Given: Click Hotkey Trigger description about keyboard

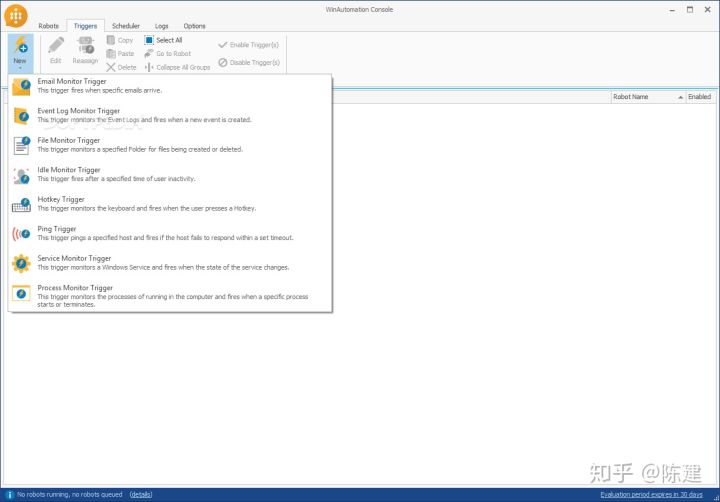Looking at the screenshot, I should click(x=147, y=209).
